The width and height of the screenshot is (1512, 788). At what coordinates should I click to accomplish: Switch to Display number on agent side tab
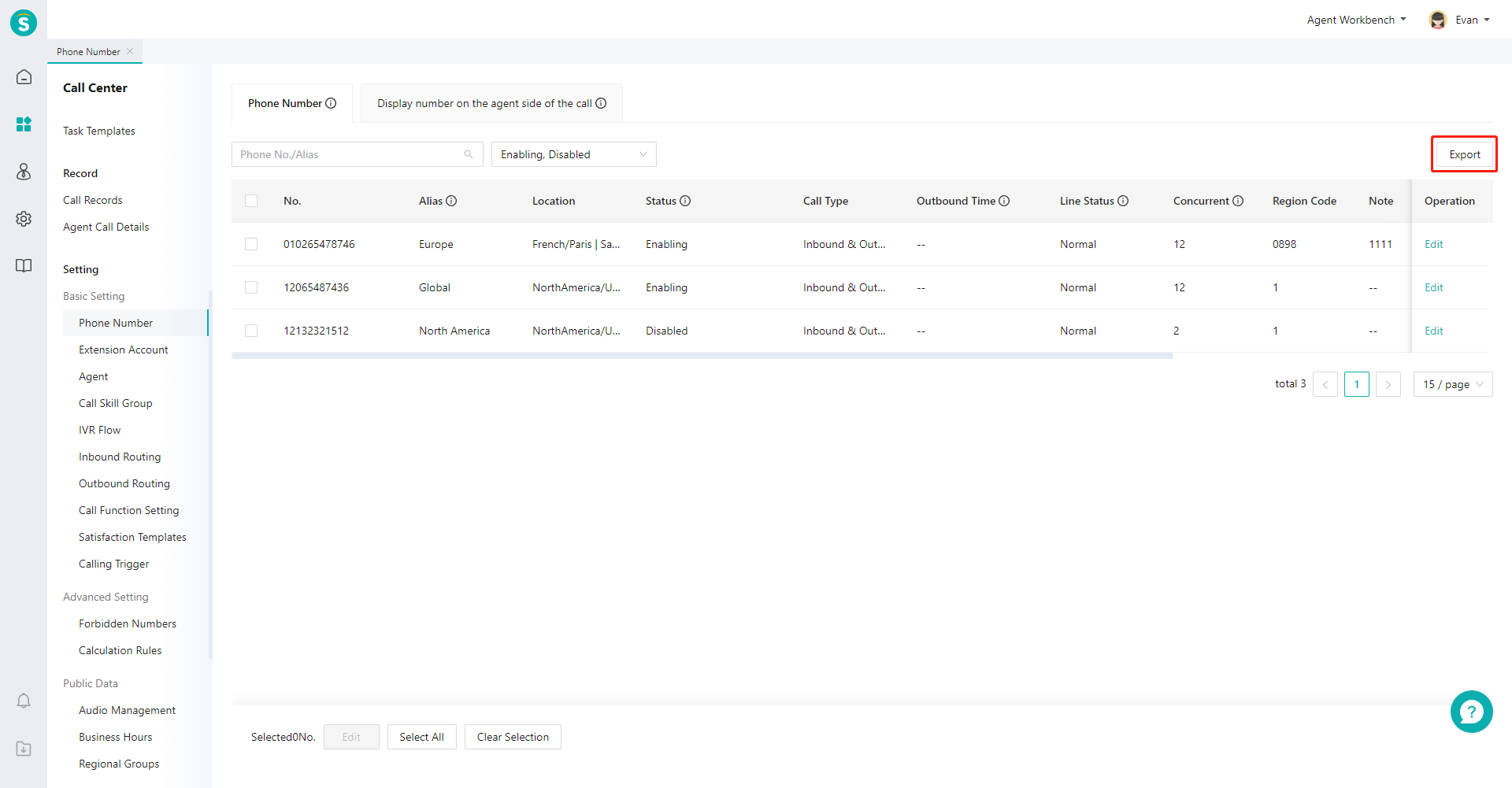491,103
